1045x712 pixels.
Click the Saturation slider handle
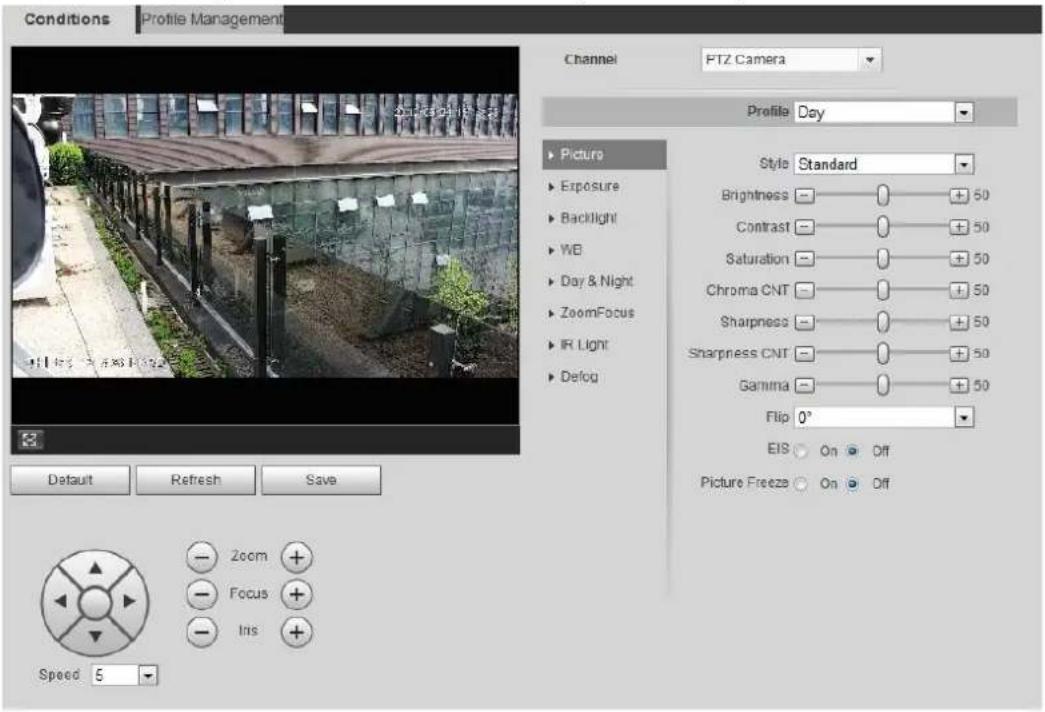click(882, 259)
